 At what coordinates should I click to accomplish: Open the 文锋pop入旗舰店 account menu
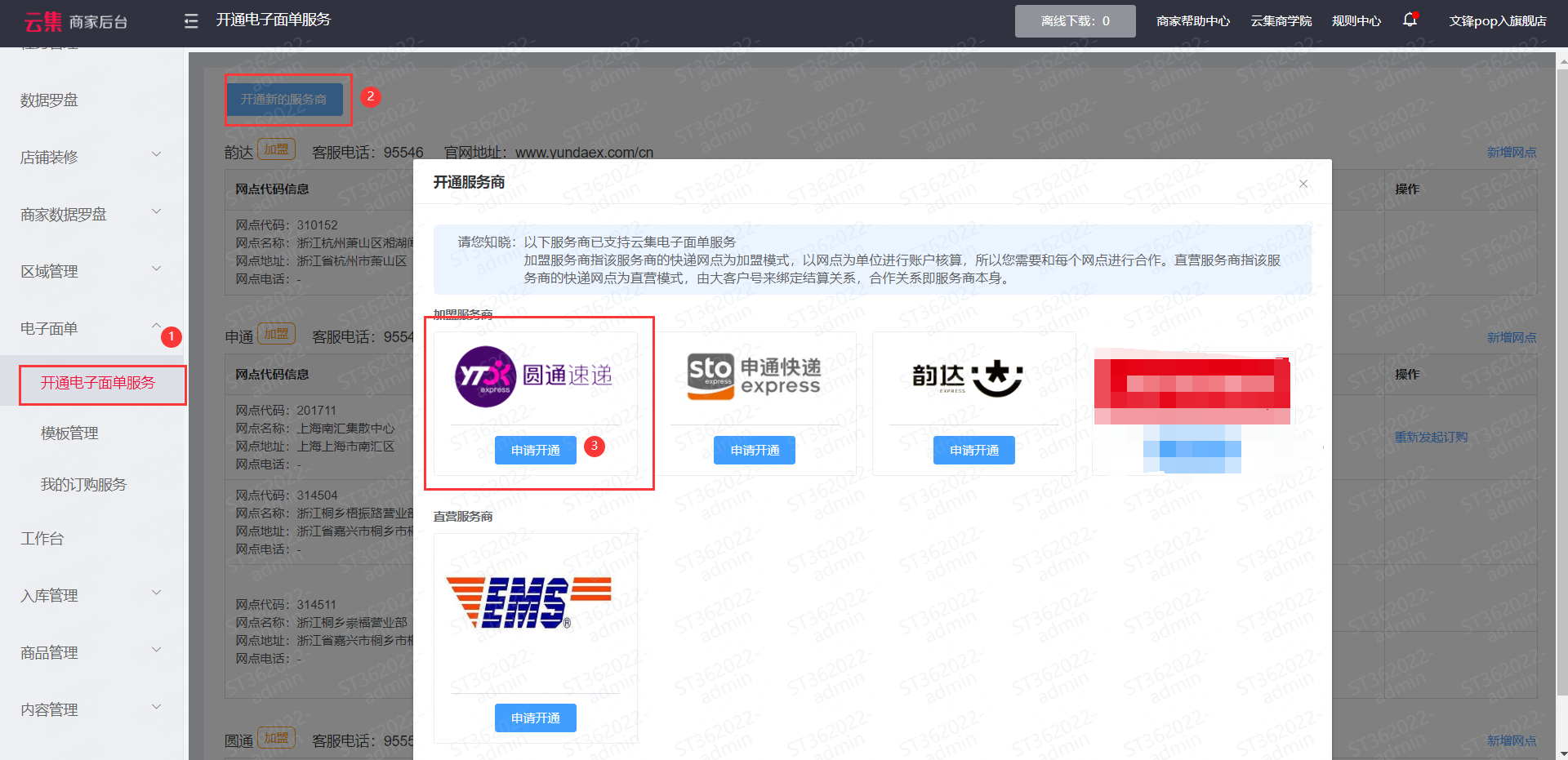click(1498, 21)
